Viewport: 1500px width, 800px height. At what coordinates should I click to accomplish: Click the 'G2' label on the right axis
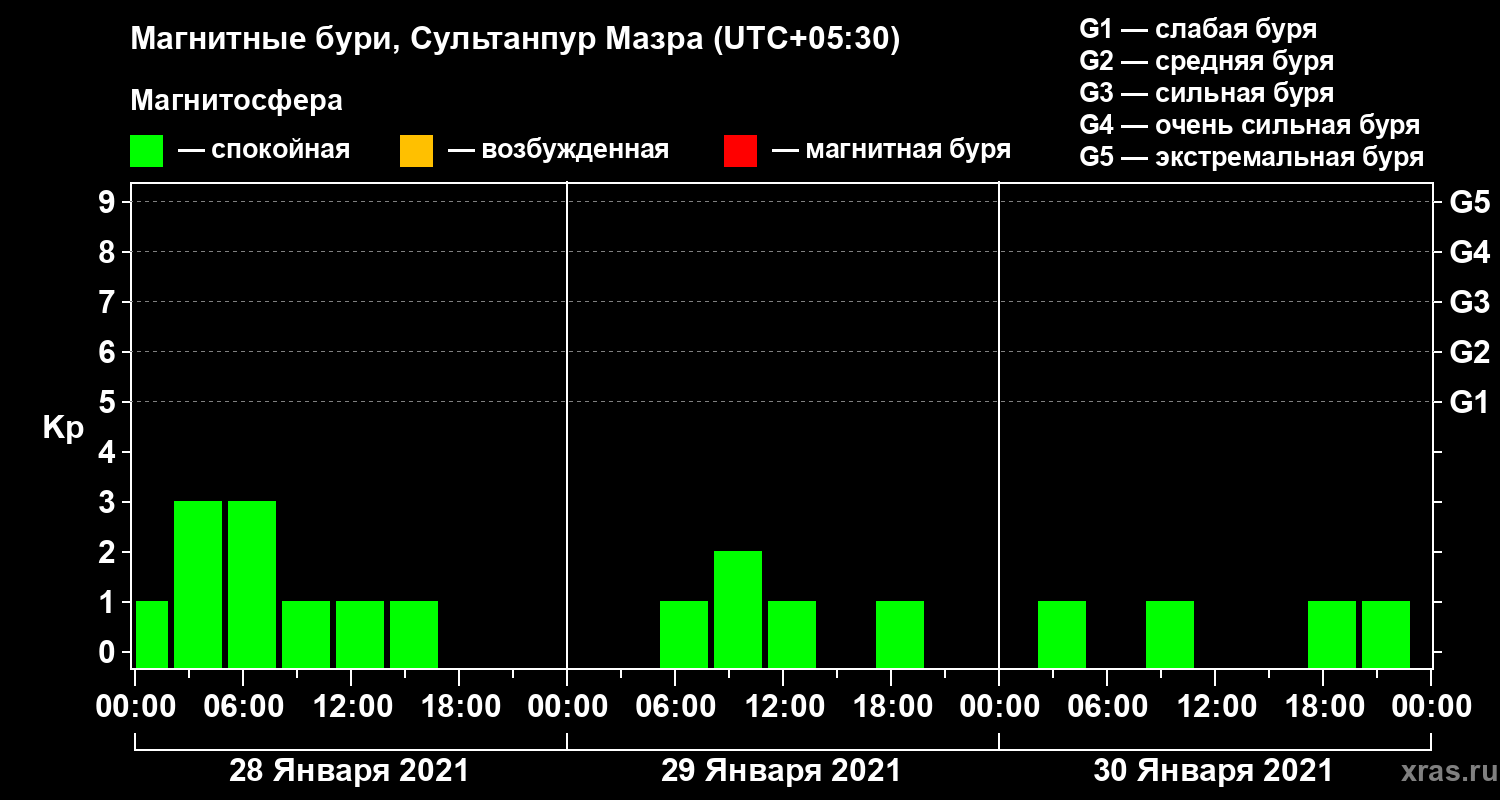coord(1470,352)
